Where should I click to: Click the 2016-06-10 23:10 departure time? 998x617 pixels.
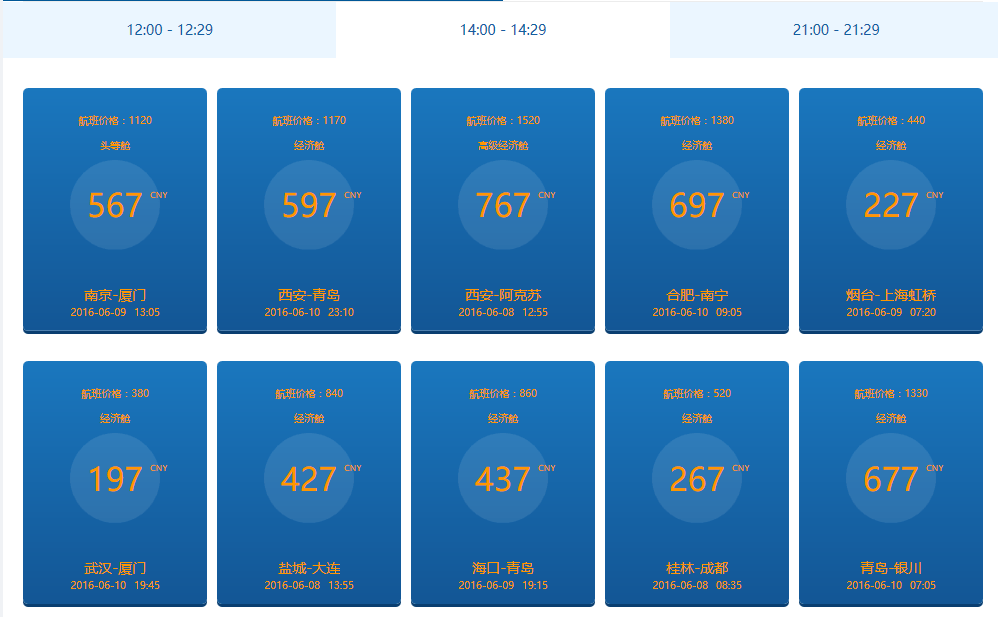tap(309, 312)
